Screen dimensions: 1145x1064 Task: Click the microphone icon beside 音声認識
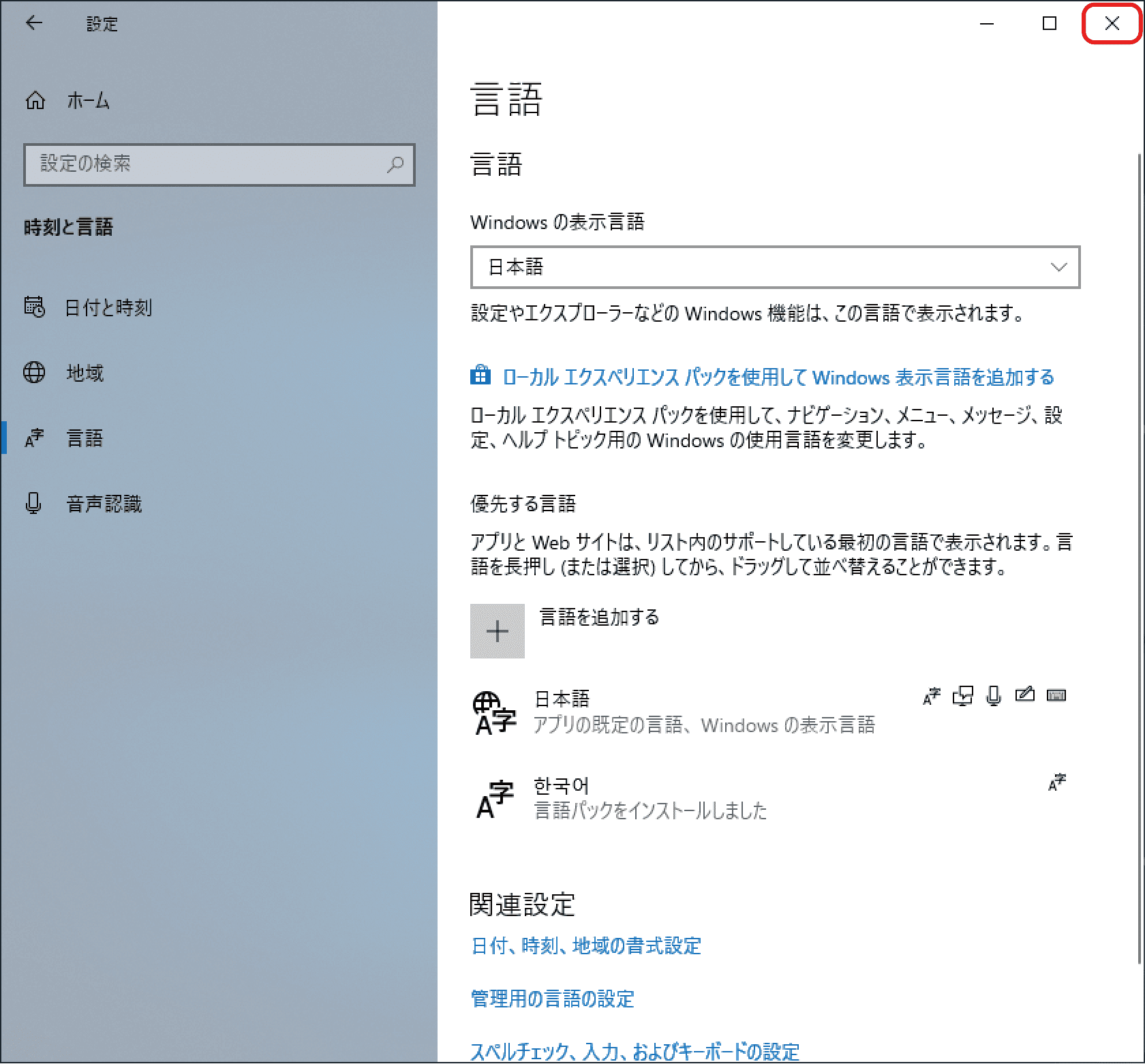click(x=33, y=503)
